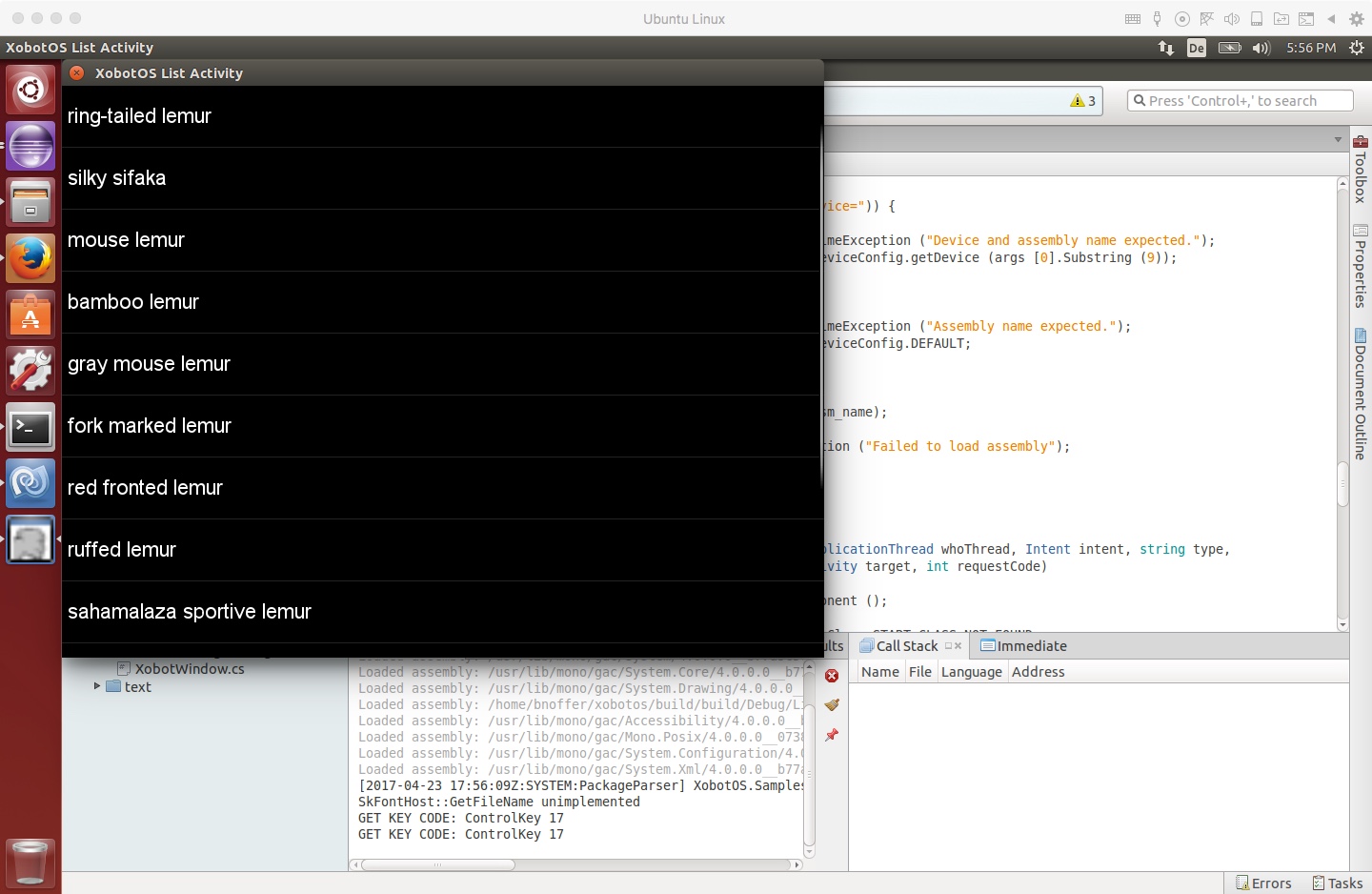Select 'bamboo lemur' list item
Image resolution: width=1372 pixels, height=894 pixels.
coord(440,302)
